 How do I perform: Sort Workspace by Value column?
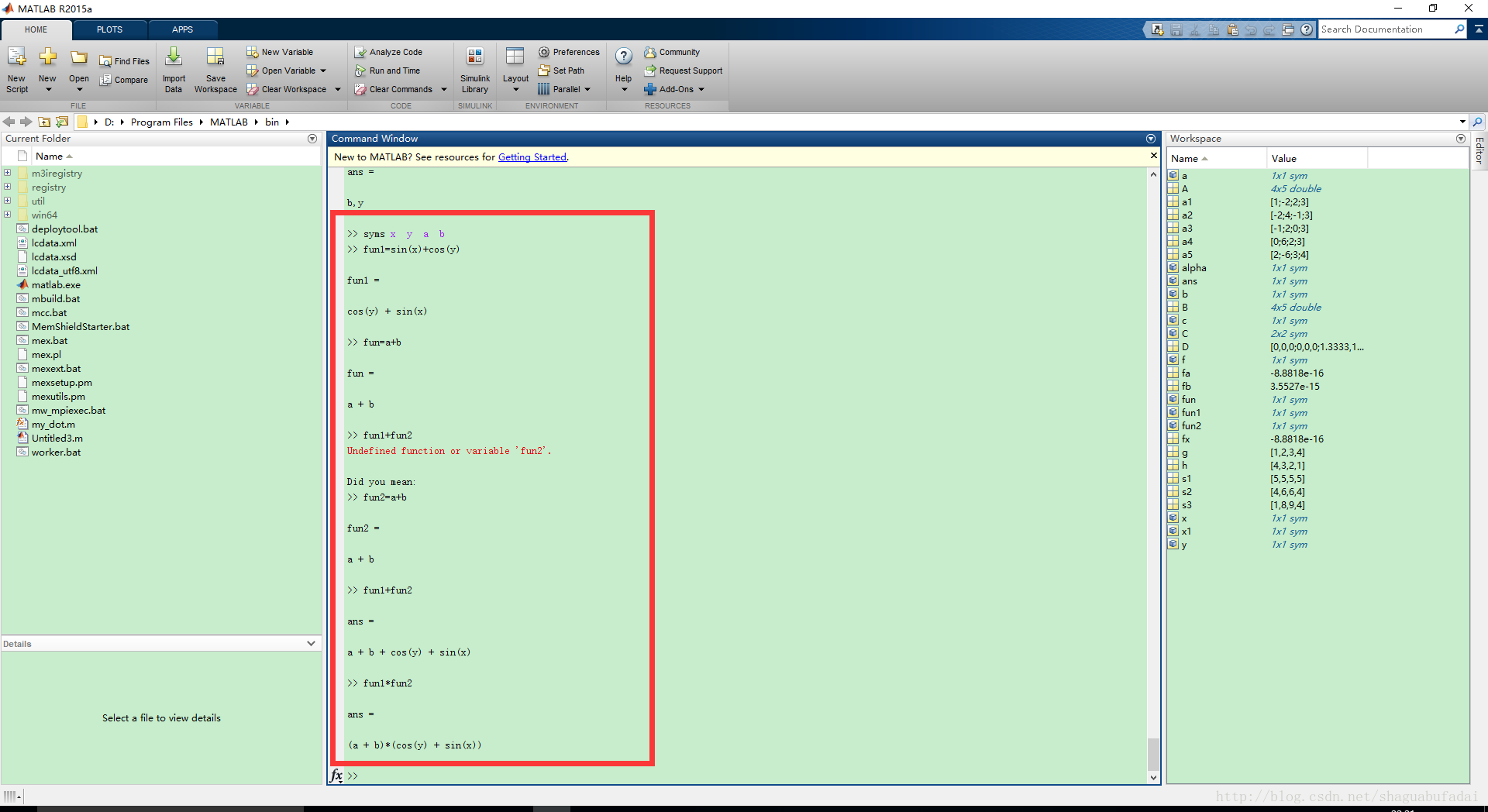[1317, 158]
